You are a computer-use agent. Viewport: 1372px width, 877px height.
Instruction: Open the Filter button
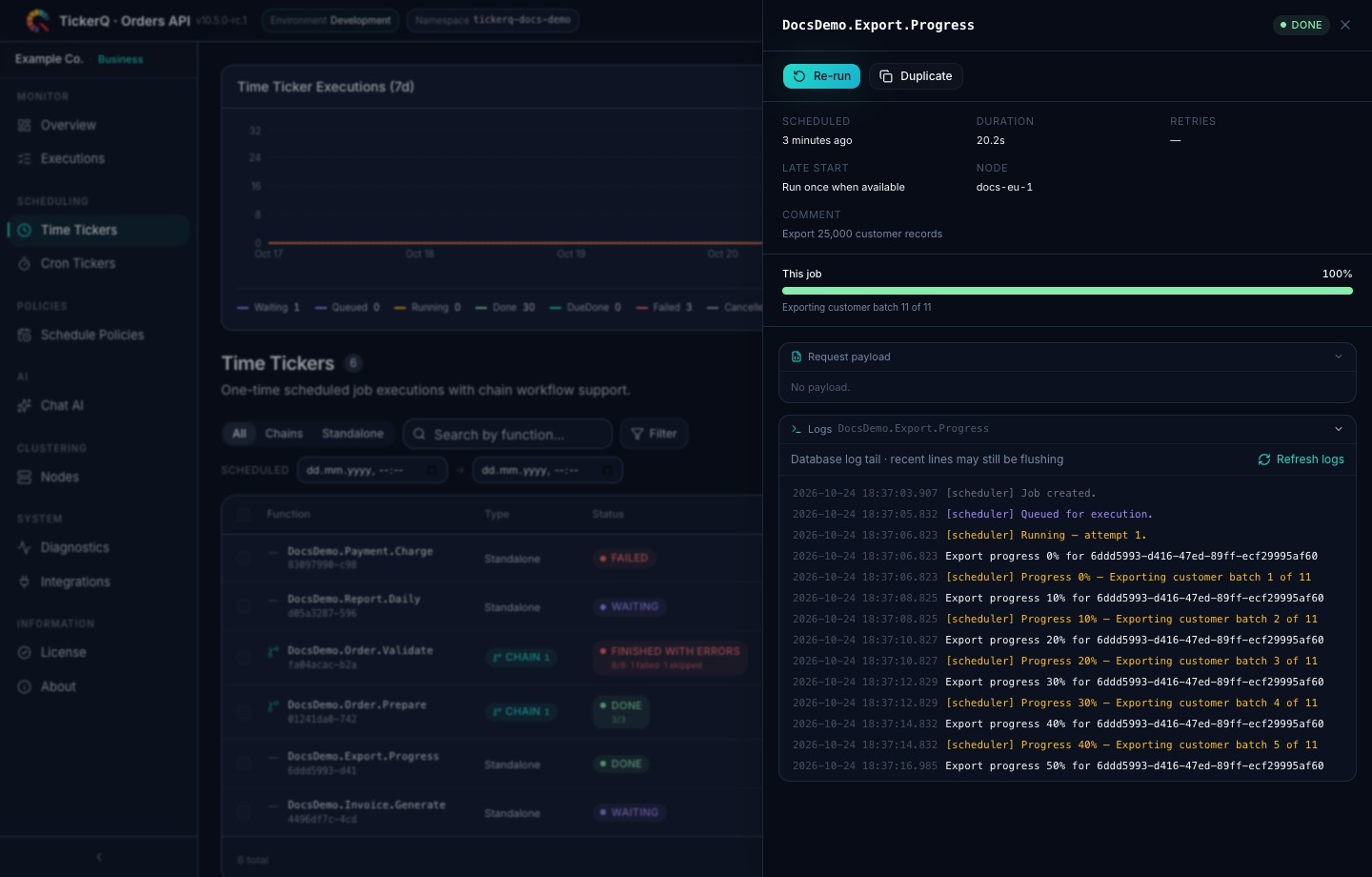tap(654, 434)
